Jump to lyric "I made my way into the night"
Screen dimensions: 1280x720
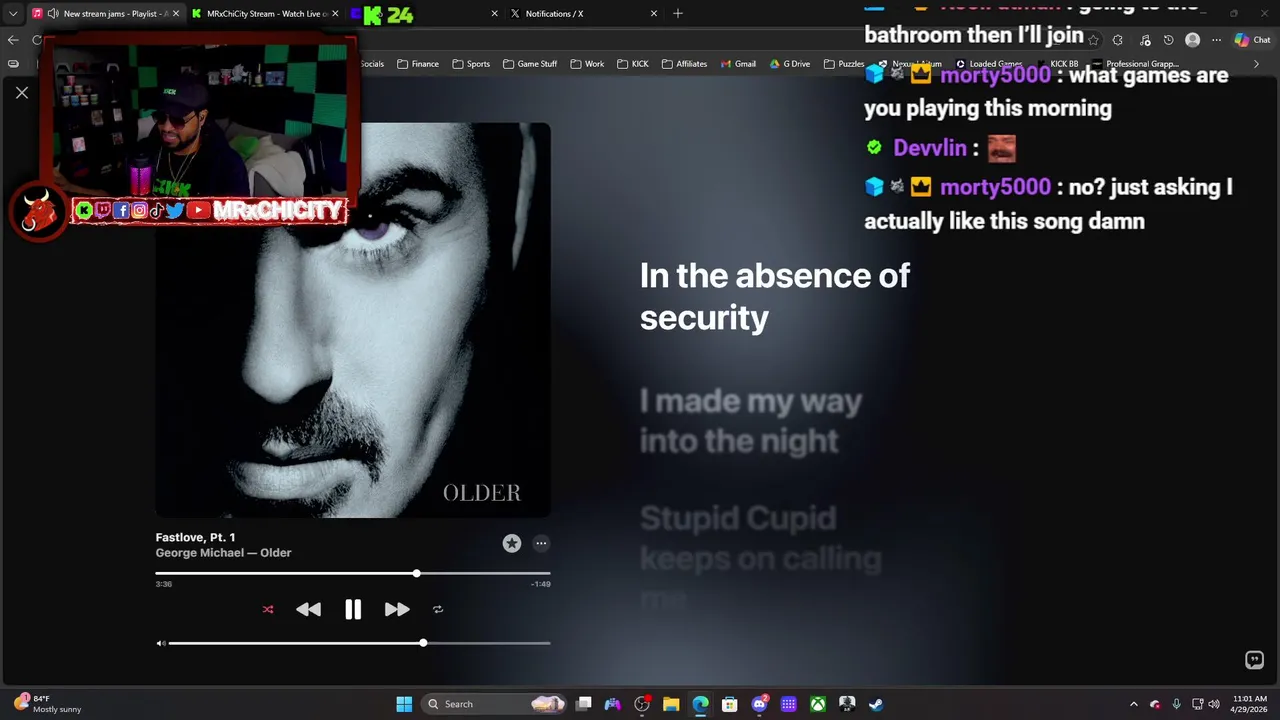click(751, 421)
